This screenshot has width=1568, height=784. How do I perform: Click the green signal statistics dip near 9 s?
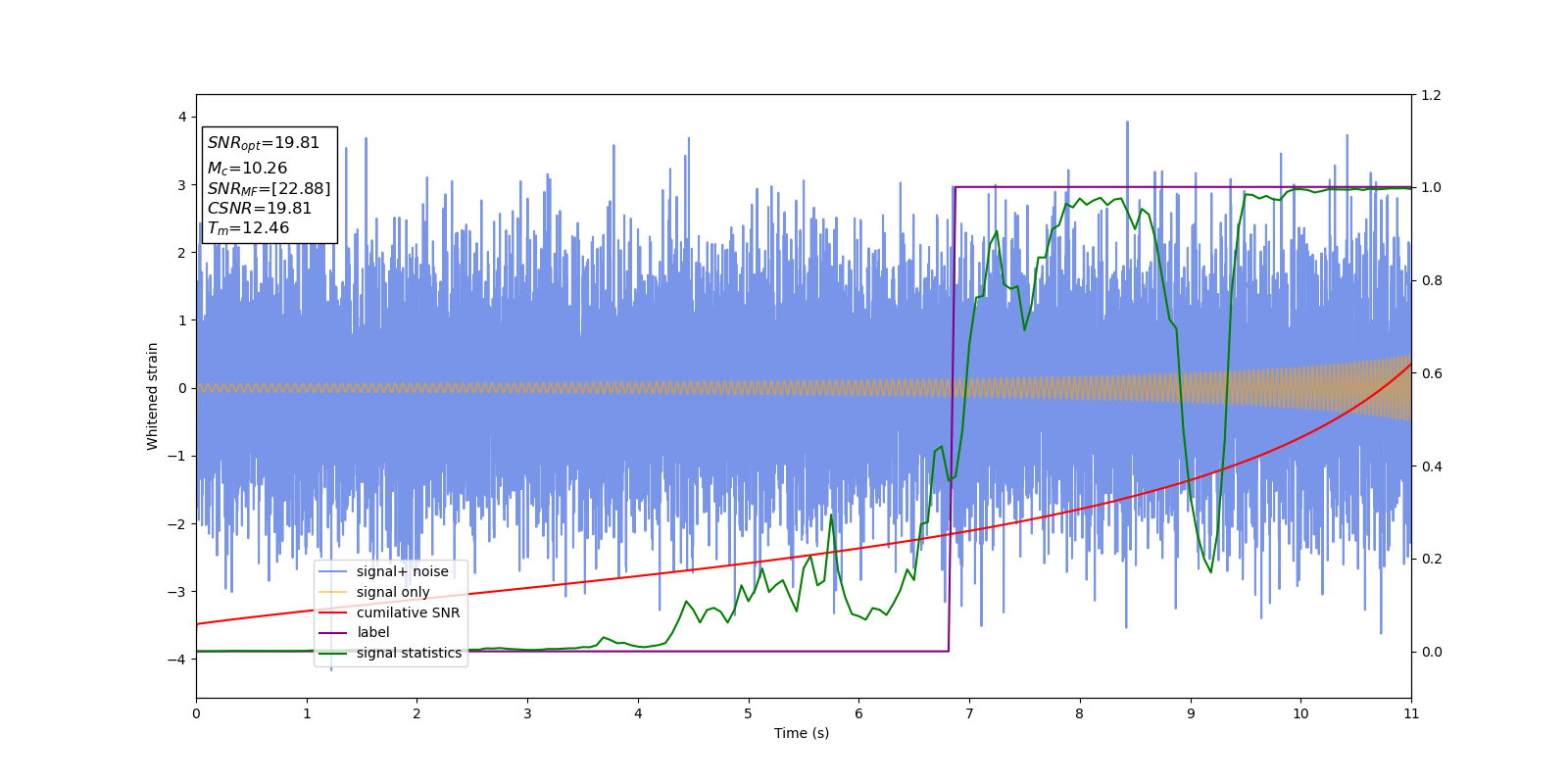pyautogui.click(x=1210, y=571)
